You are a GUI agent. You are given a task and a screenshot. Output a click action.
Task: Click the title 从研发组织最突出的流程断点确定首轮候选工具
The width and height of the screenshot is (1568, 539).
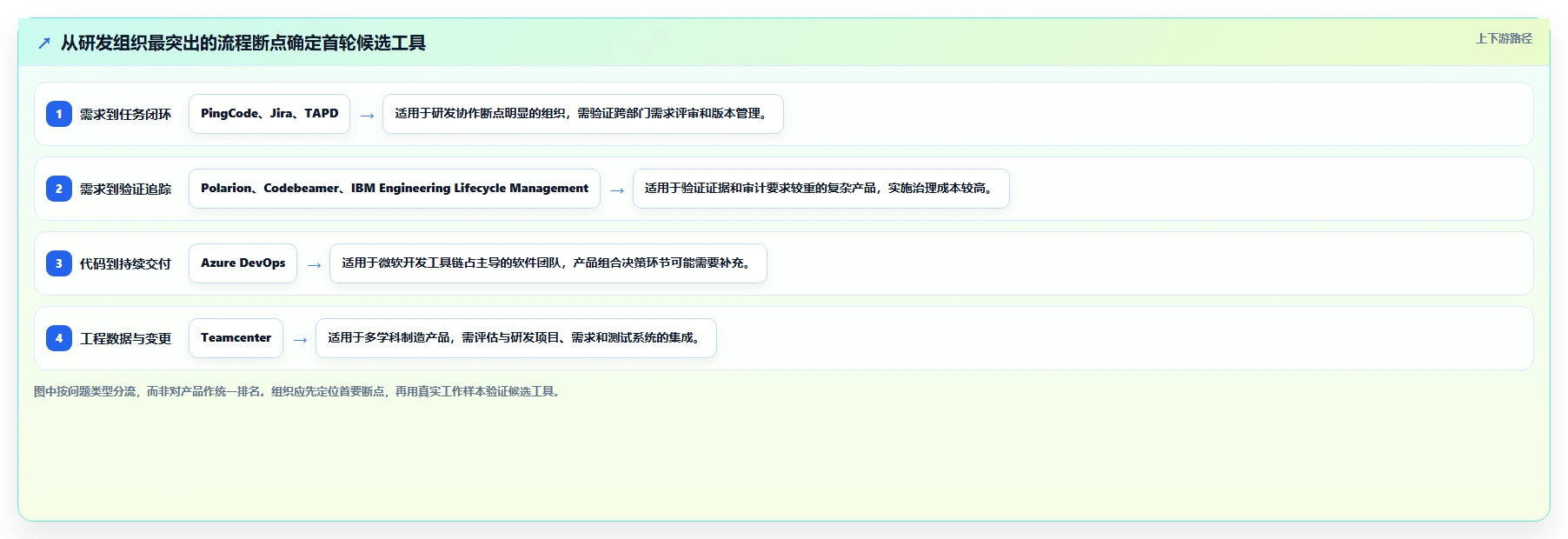coord(243,43)
